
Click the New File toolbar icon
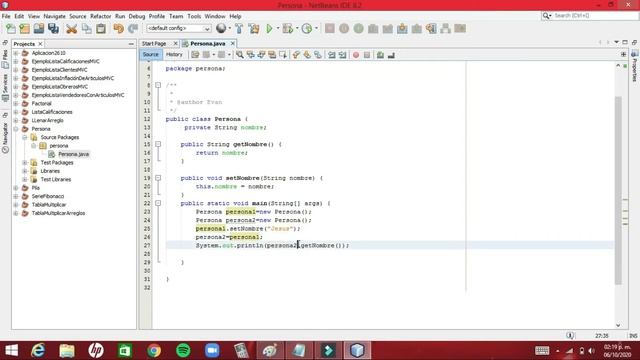[x=10, y=29]
